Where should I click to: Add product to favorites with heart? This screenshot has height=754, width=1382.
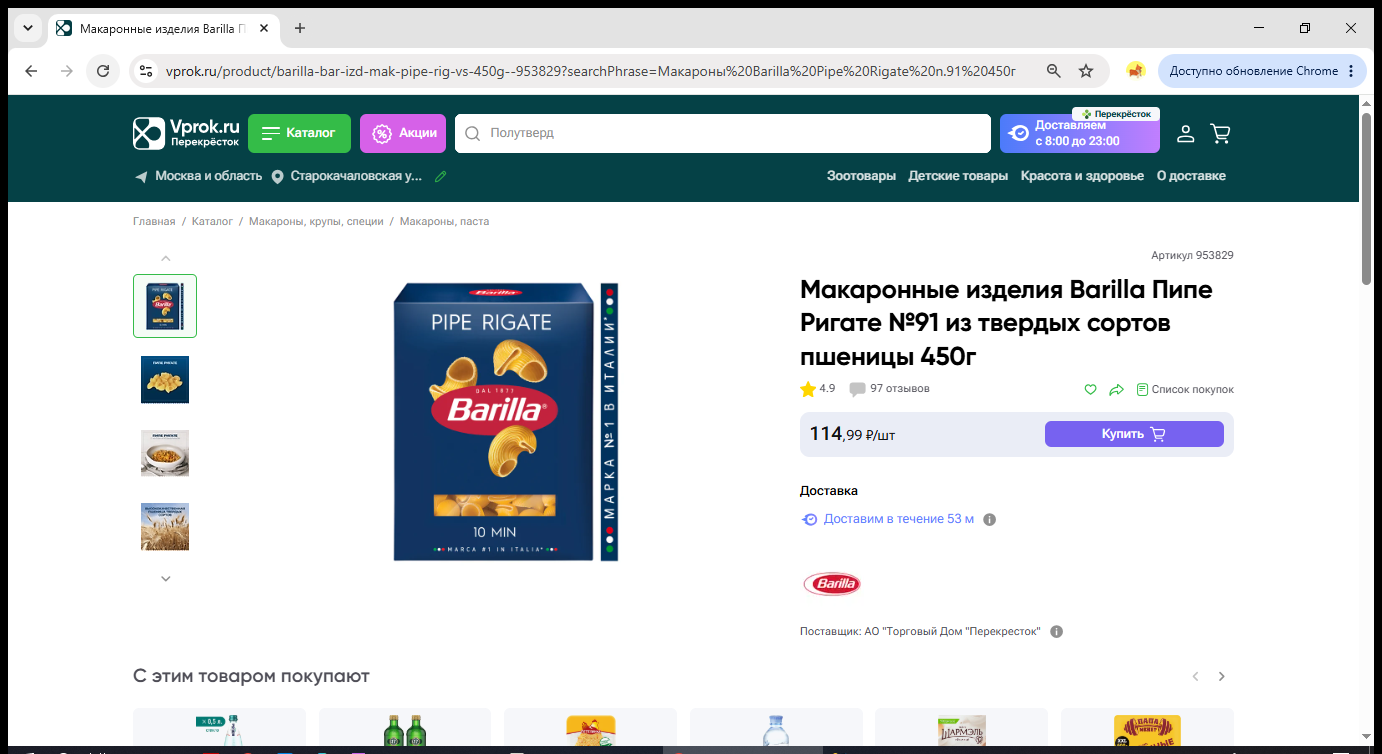(x=1091, y=389)
